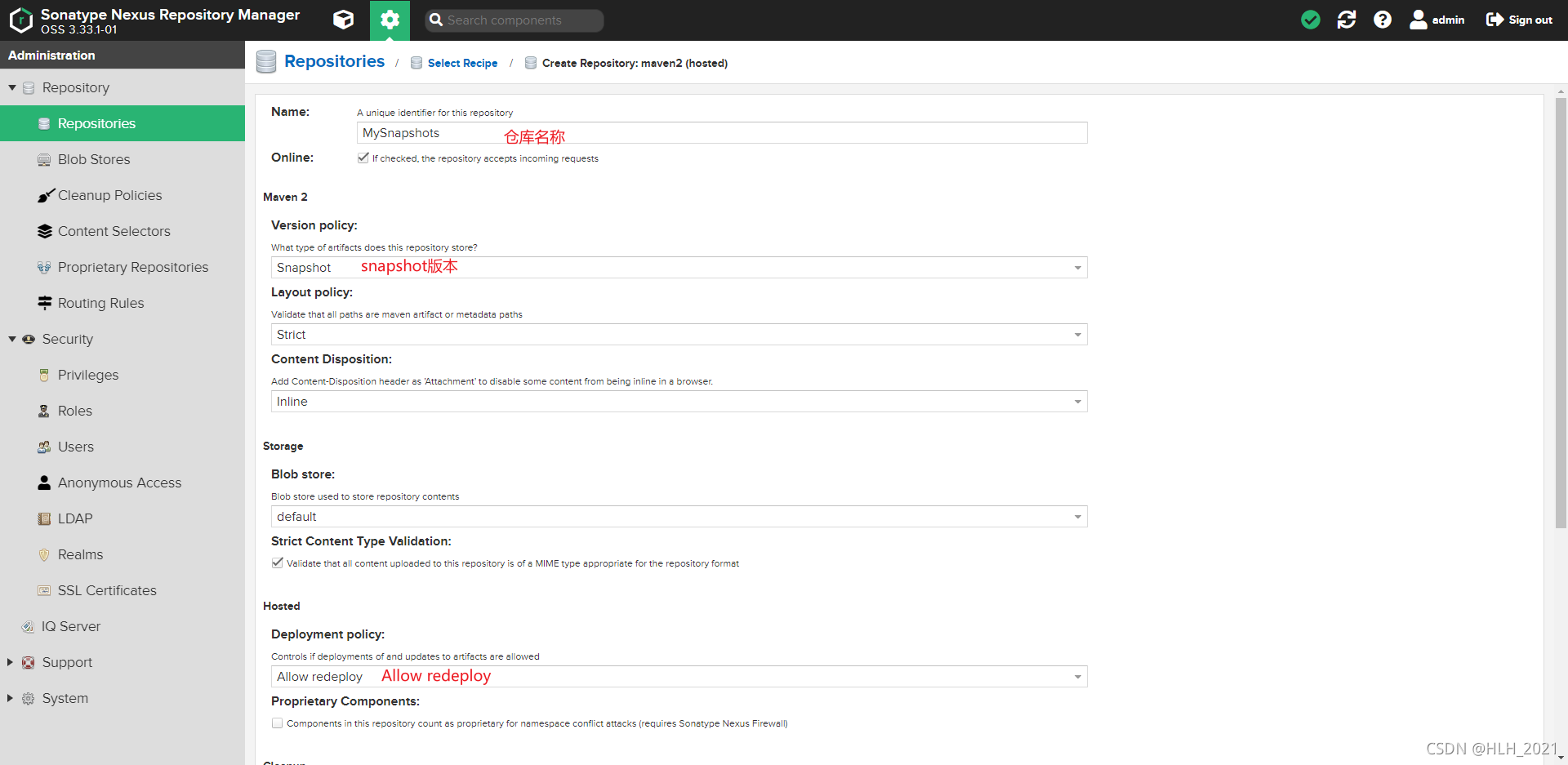
Task: Click the admin username link
Action: pyautogui.click(x=1448, y=20)
